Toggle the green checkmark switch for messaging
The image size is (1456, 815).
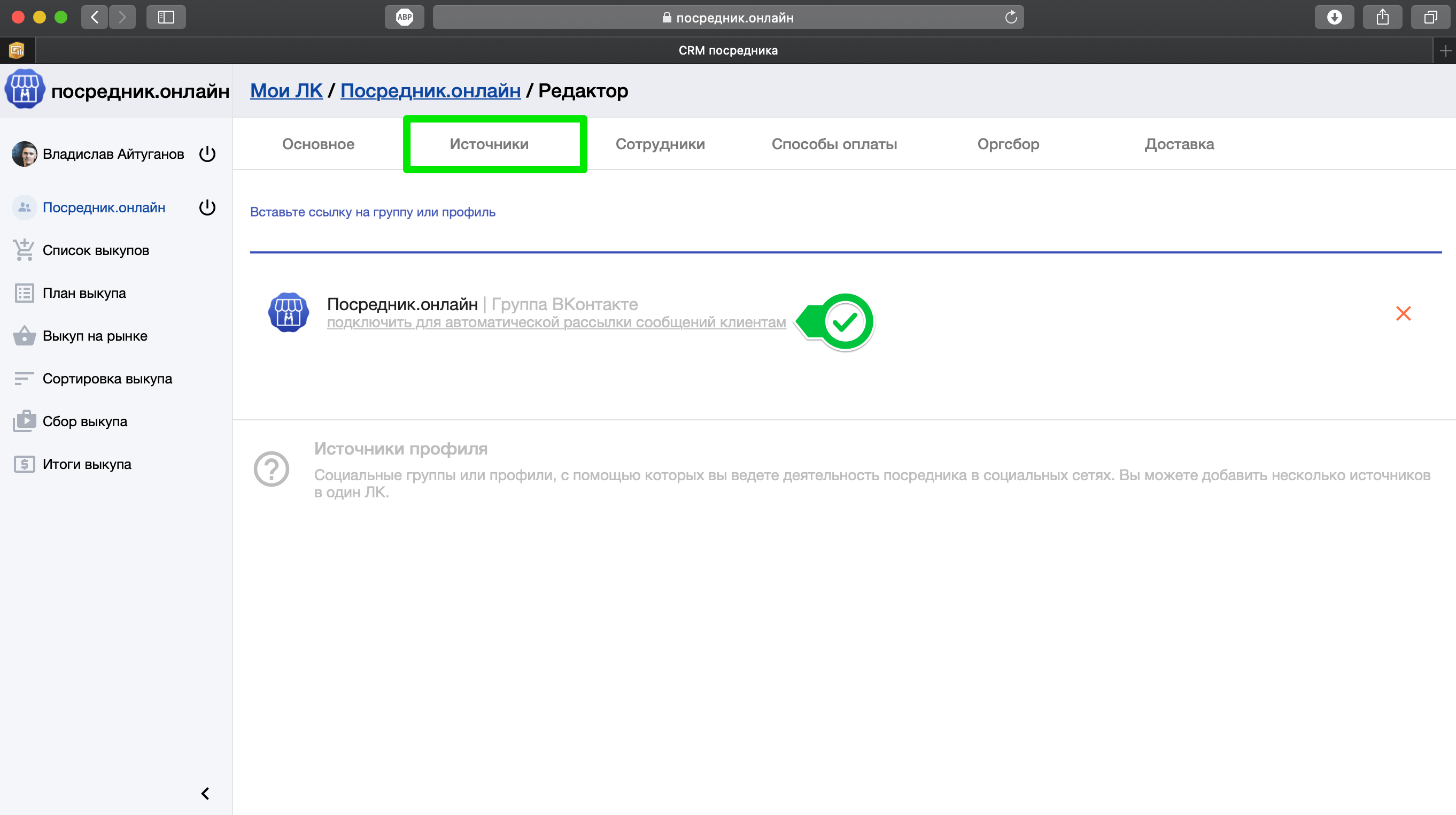click(x=845, y=322)
